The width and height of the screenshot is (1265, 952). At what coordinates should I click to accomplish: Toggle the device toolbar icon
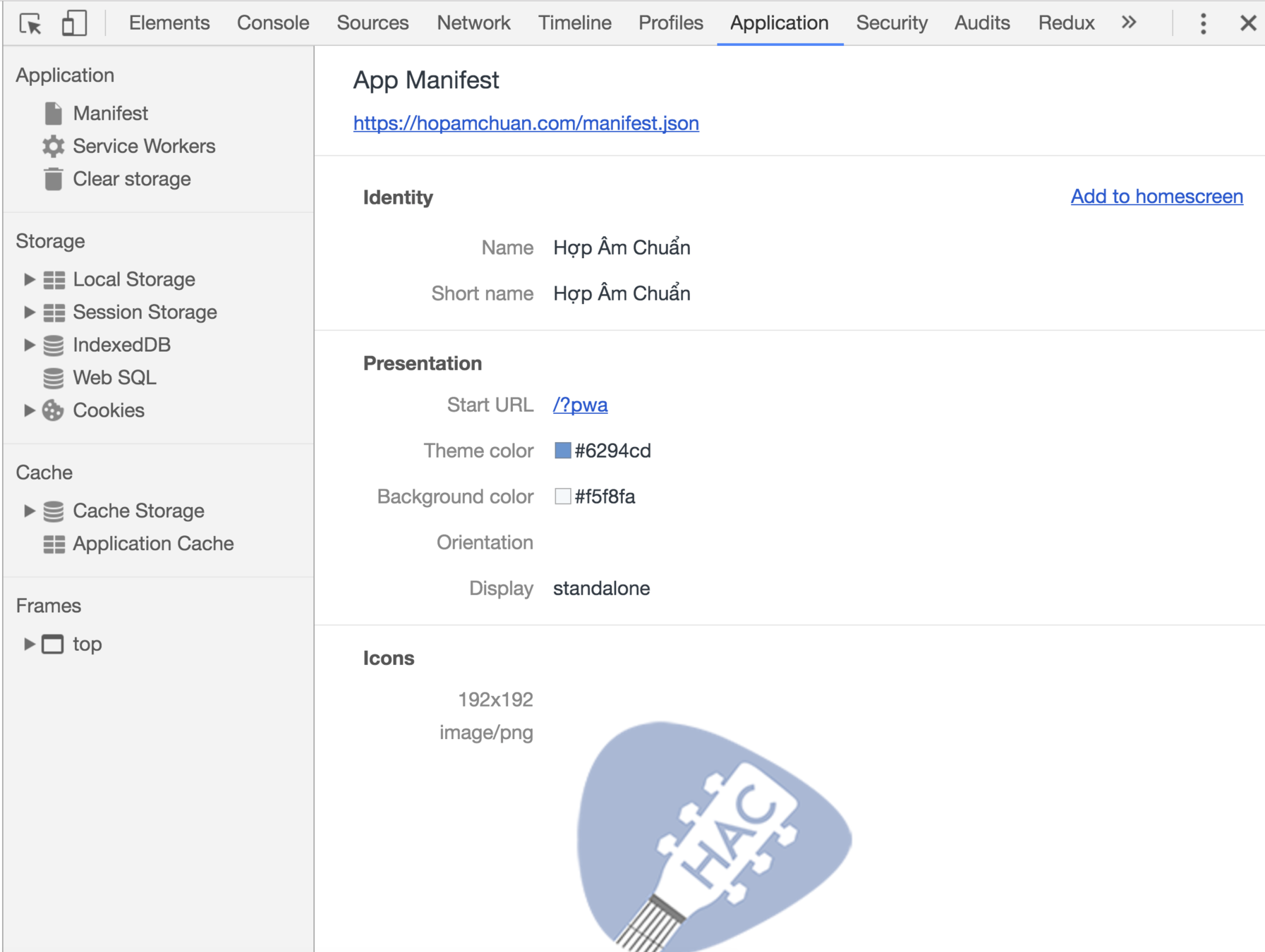tap(74, 23)
